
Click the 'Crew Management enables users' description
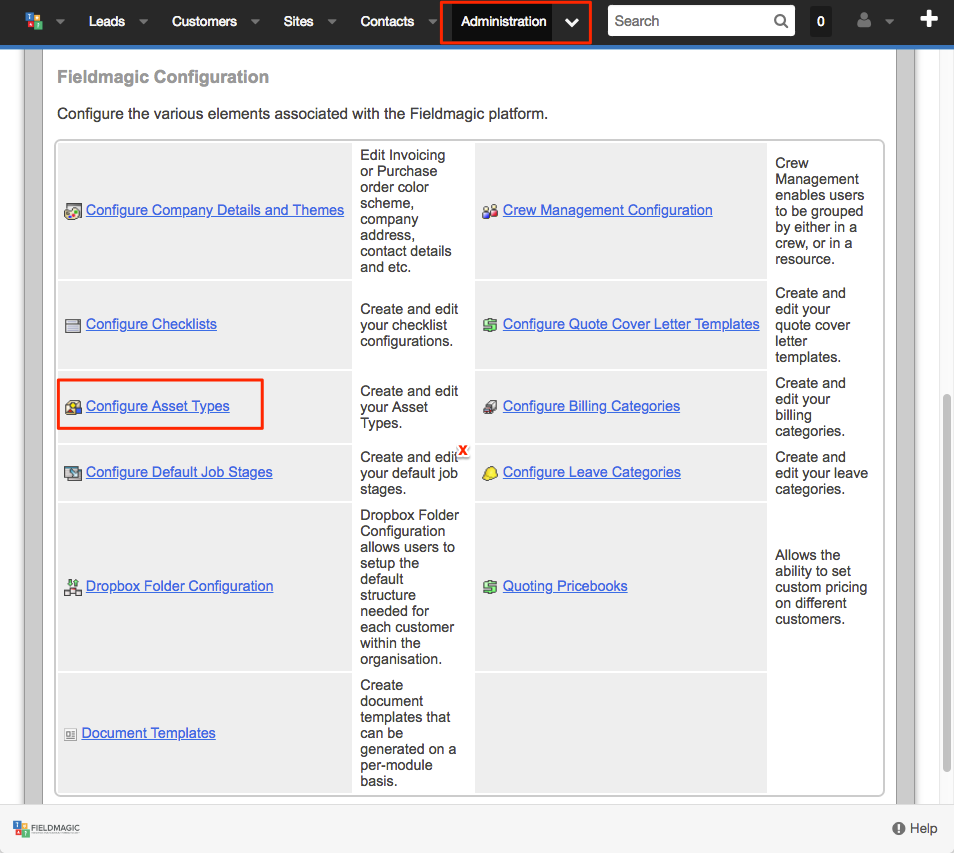point(820,211)
